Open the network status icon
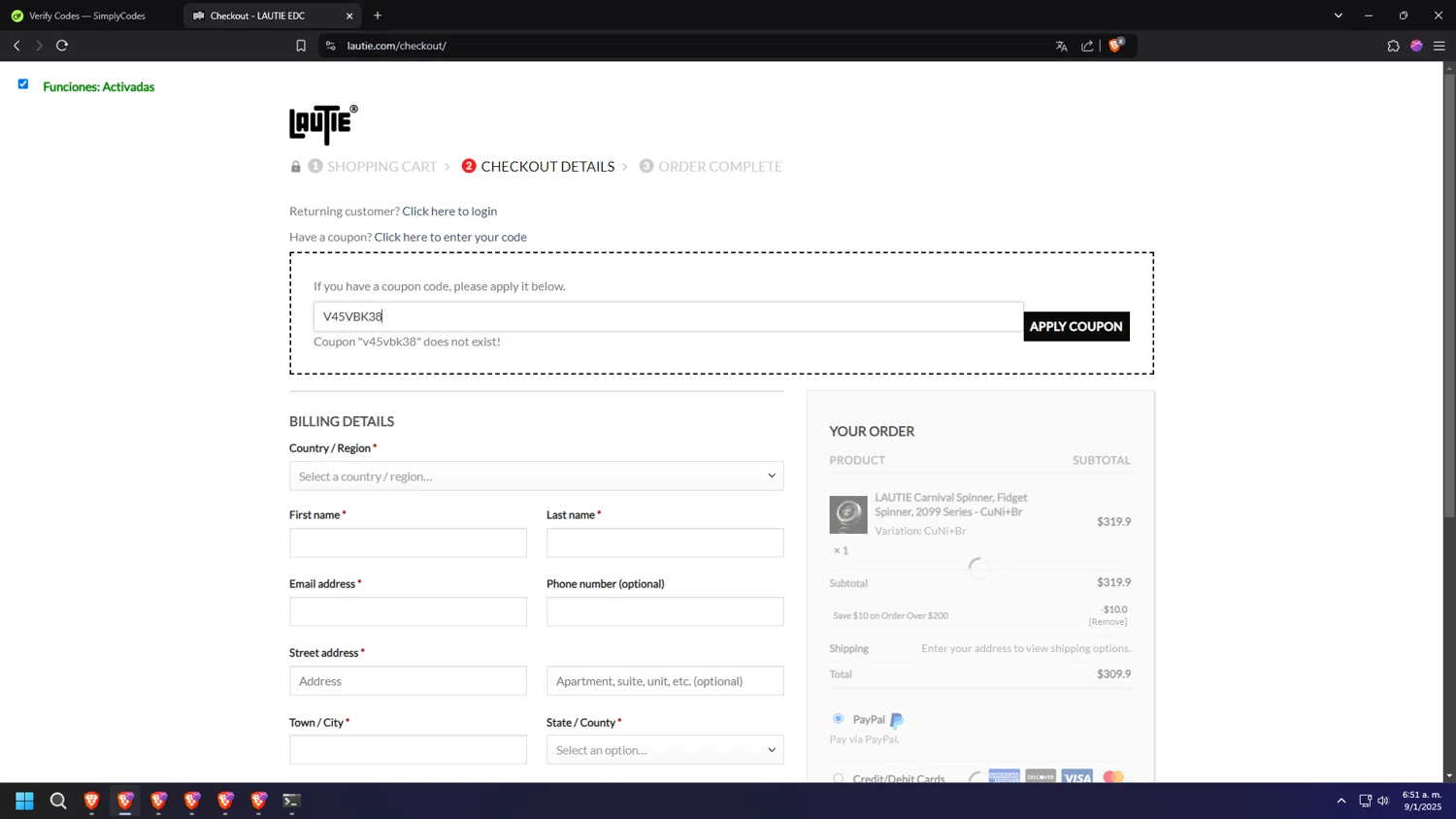Image resolution: width=1456 pixels, height=819 pixels. 1365,801
